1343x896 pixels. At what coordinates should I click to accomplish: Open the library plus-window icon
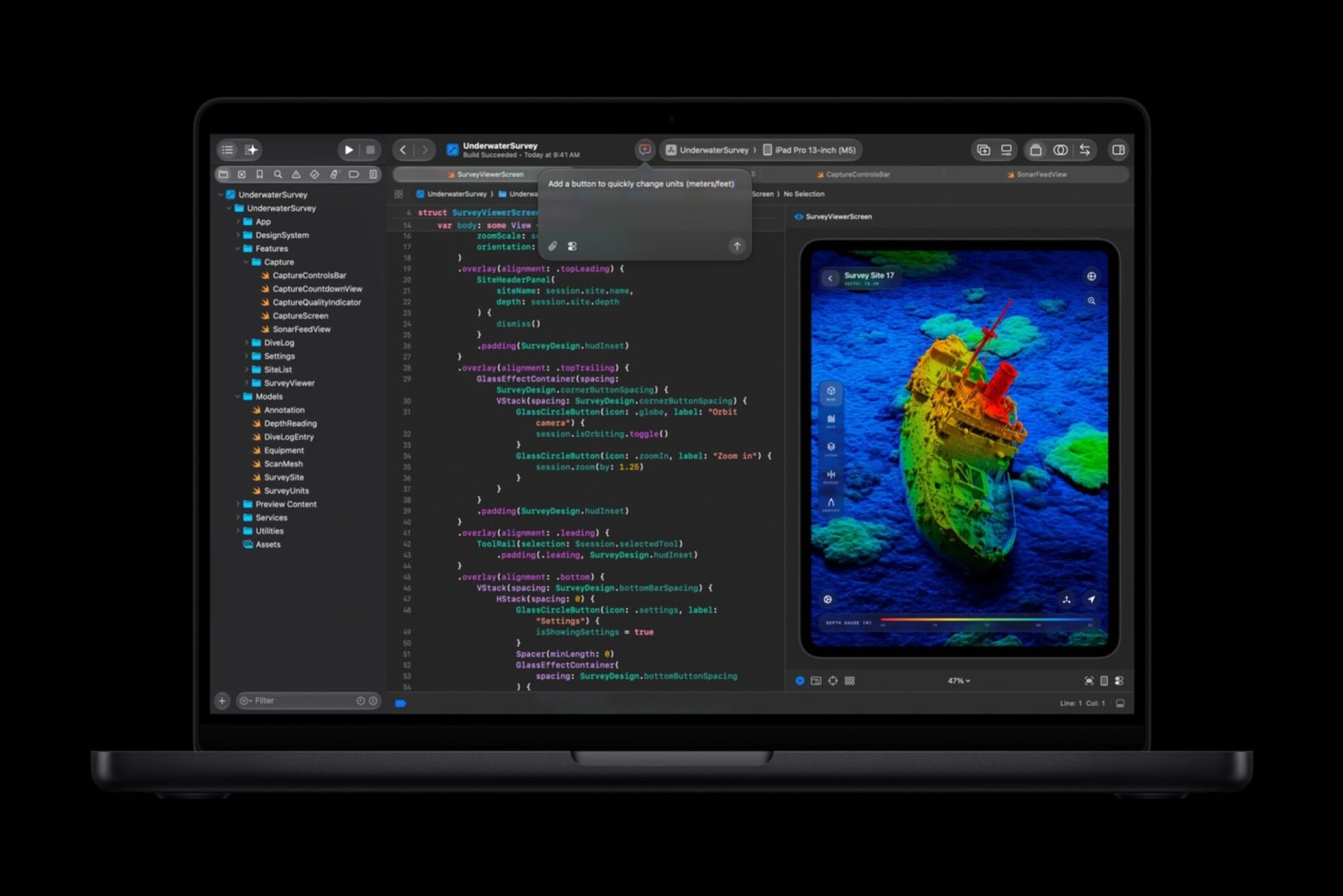(x=984, y=150)
